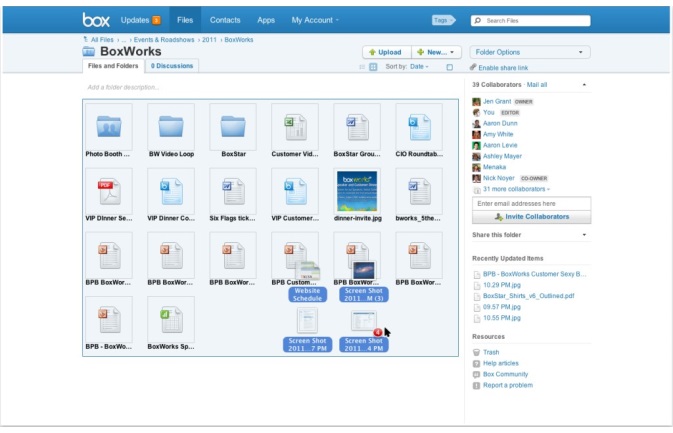Open the CIO Roundtab... file
Viewport: 673px width, 433px height.
[419, 127]
